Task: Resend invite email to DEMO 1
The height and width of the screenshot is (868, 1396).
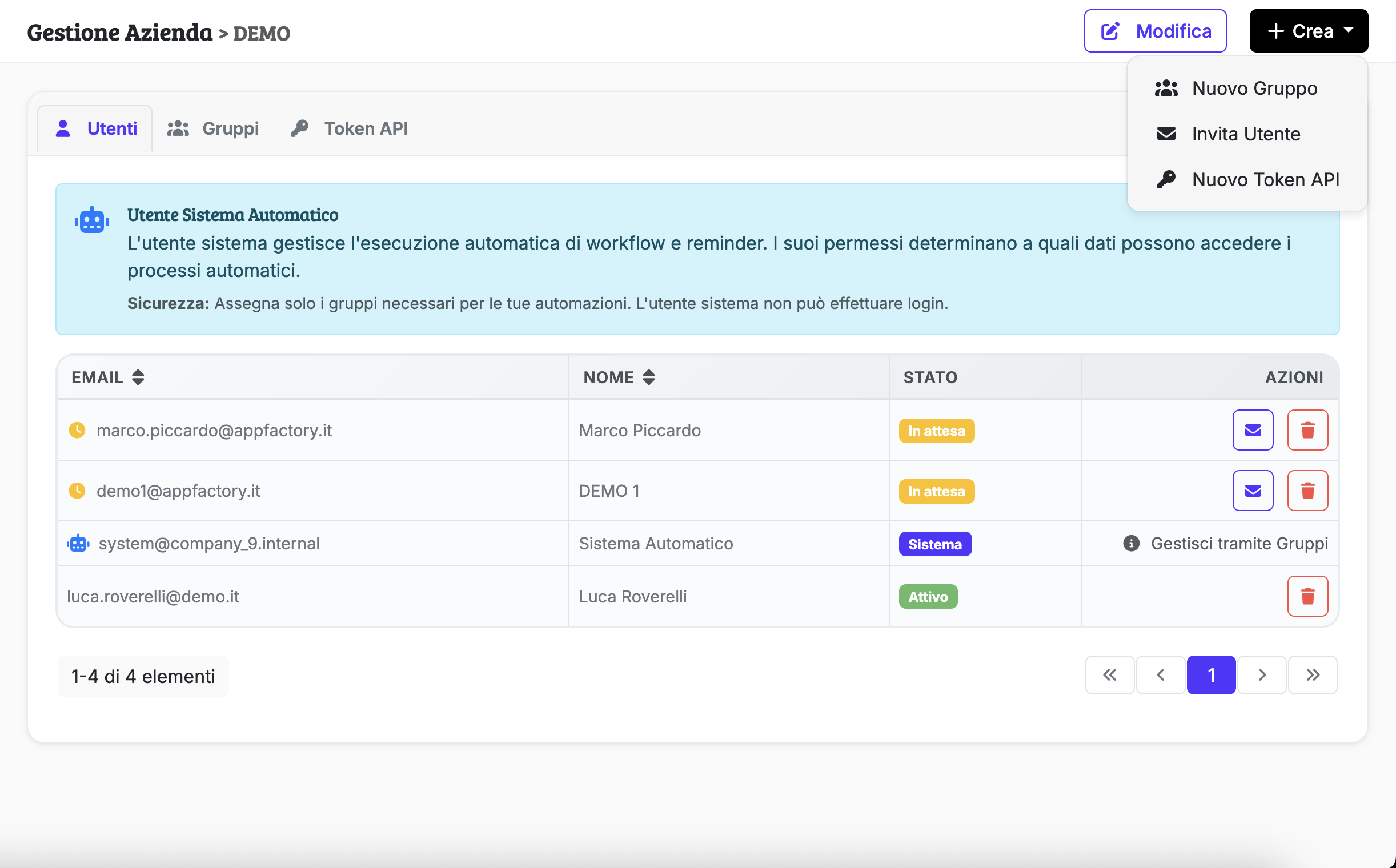Action: [x=1253, y=491]
